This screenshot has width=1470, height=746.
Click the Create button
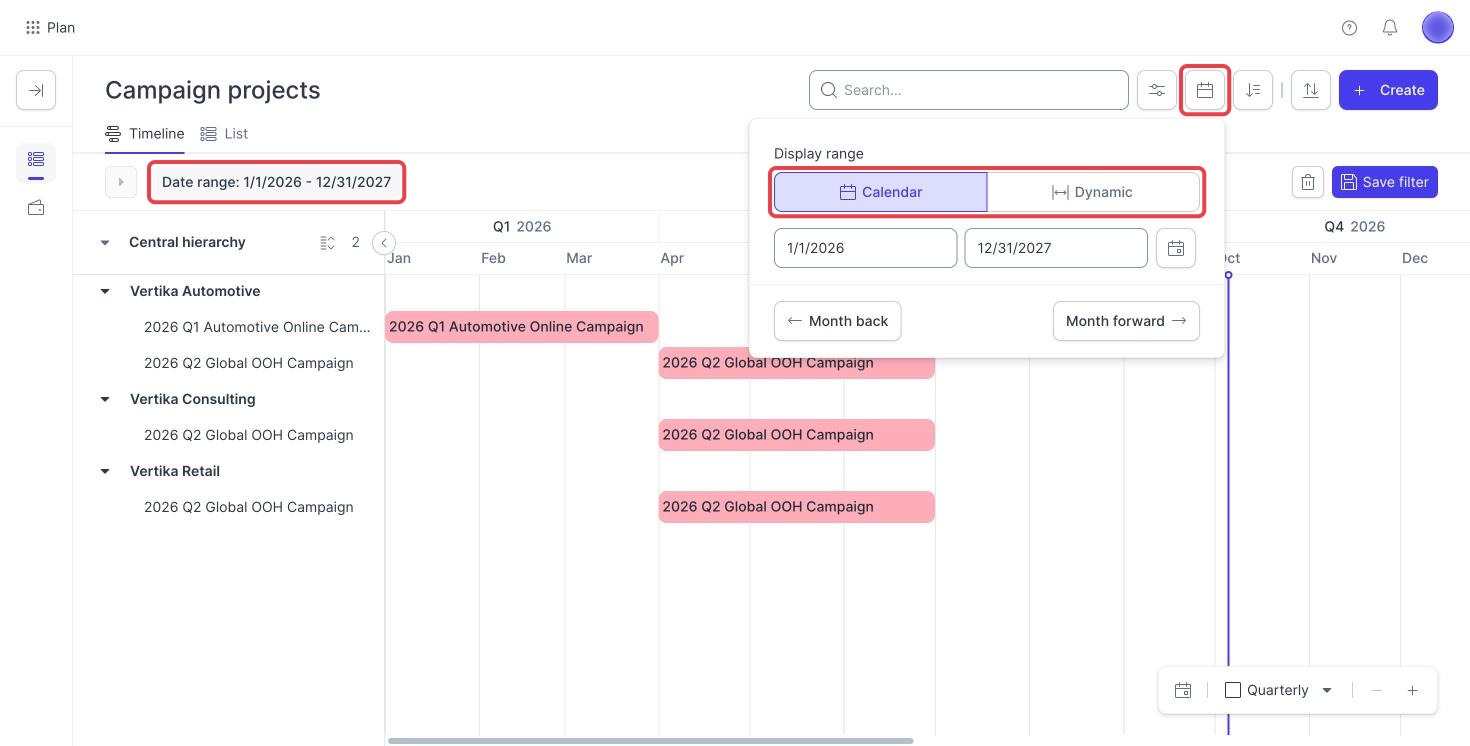(1388, 90)
